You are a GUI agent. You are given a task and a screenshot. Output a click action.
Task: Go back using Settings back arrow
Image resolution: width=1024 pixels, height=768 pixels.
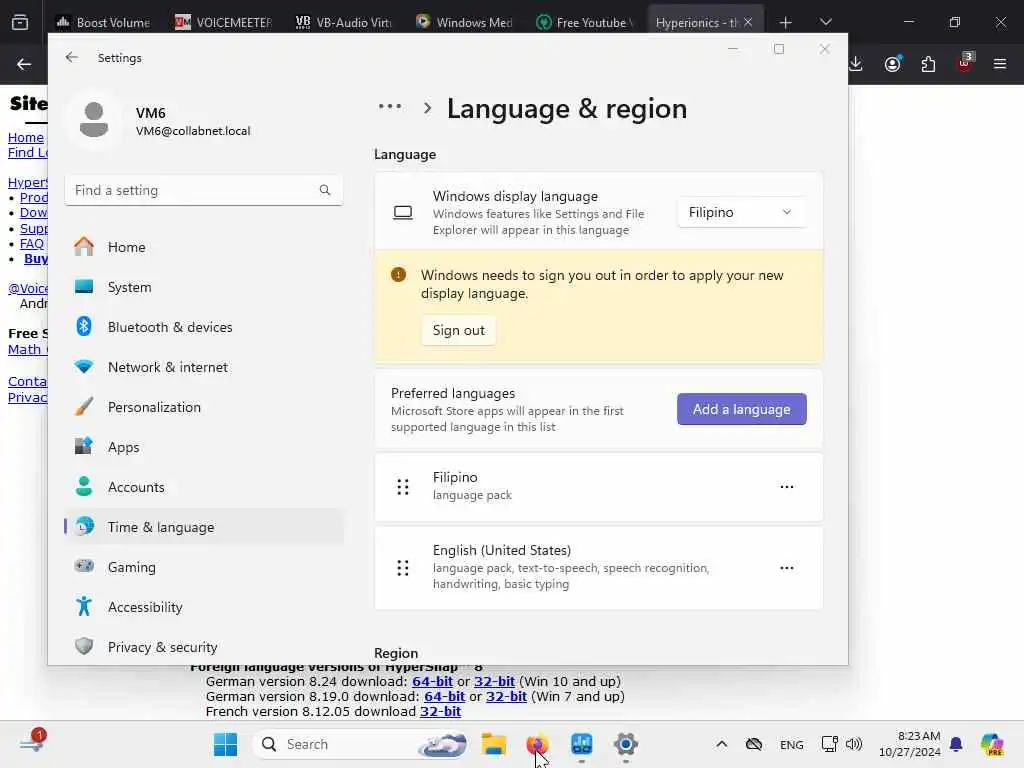(72, 57)
